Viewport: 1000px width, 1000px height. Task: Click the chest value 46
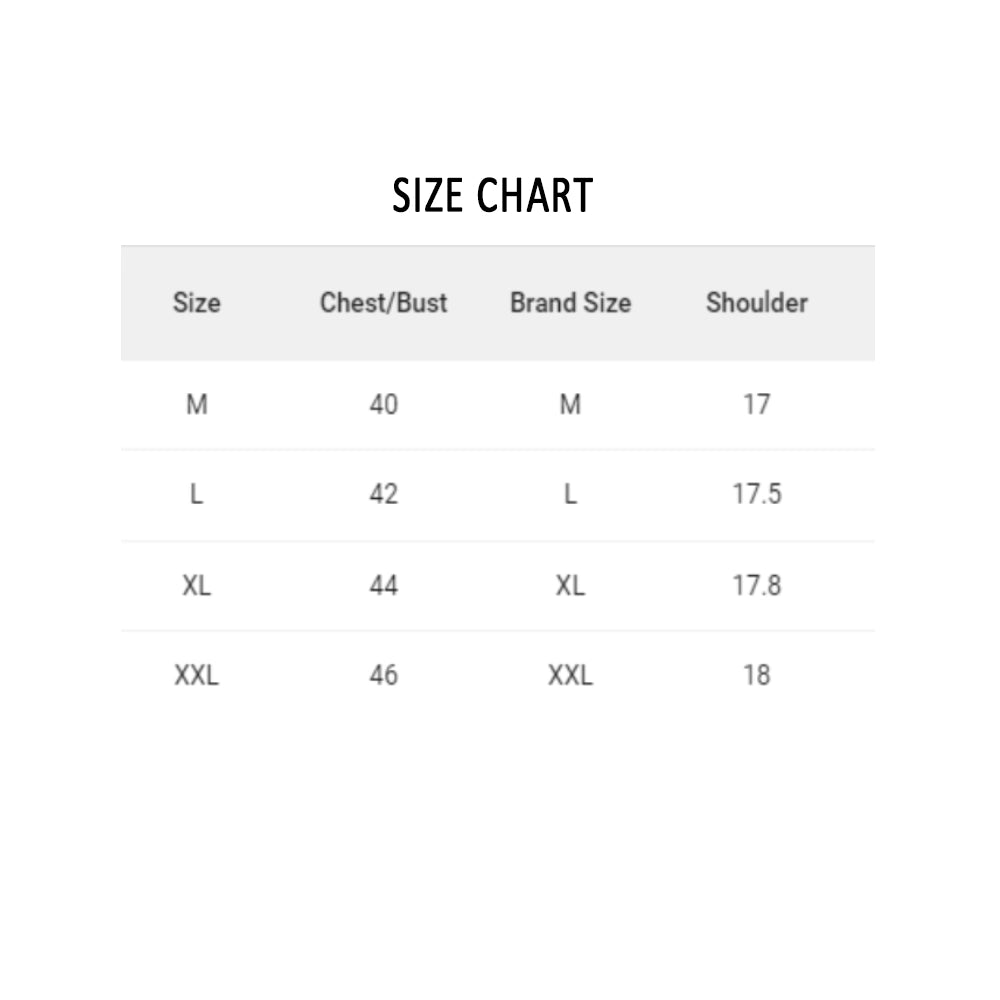tap(383, 676)
